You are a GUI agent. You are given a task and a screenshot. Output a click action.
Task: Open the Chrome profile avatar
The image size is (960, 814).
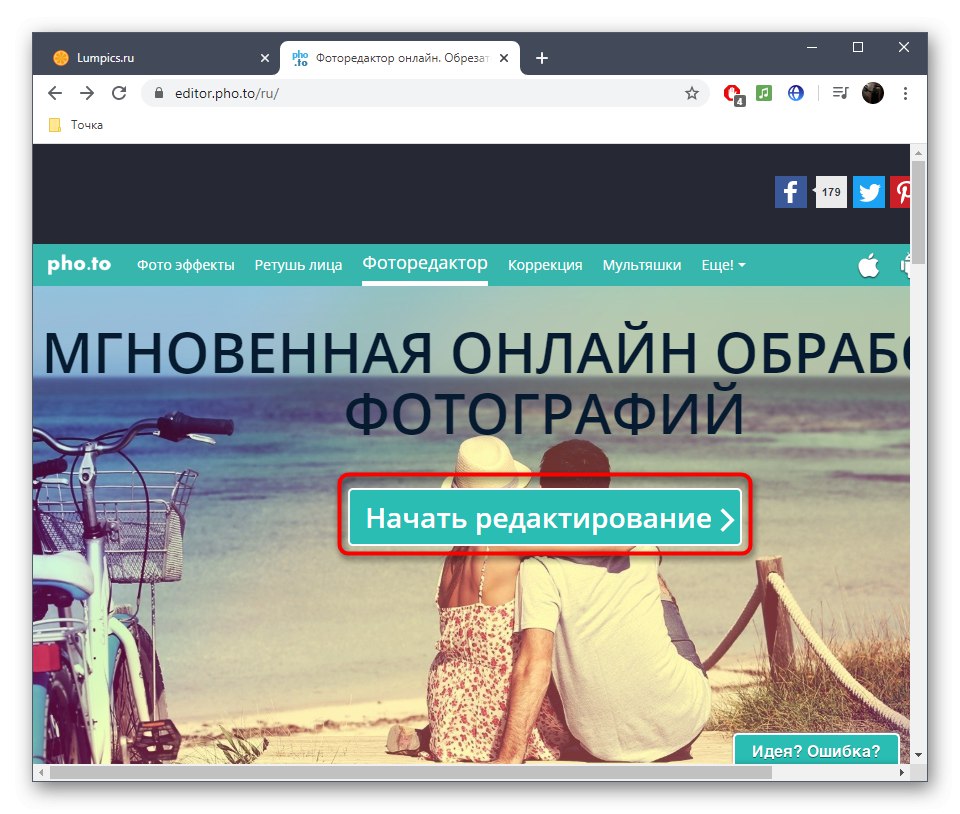tap(872, 92)
